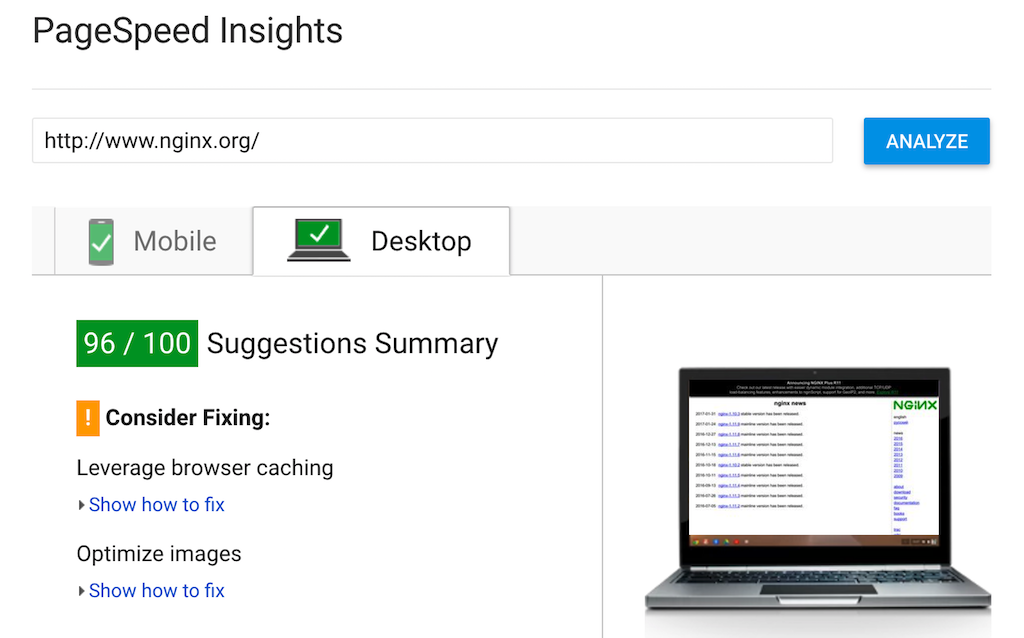The image size is (1024, 638).
Task: Click the laptop icon with green checkmark
Action: [x=319, y=240]
